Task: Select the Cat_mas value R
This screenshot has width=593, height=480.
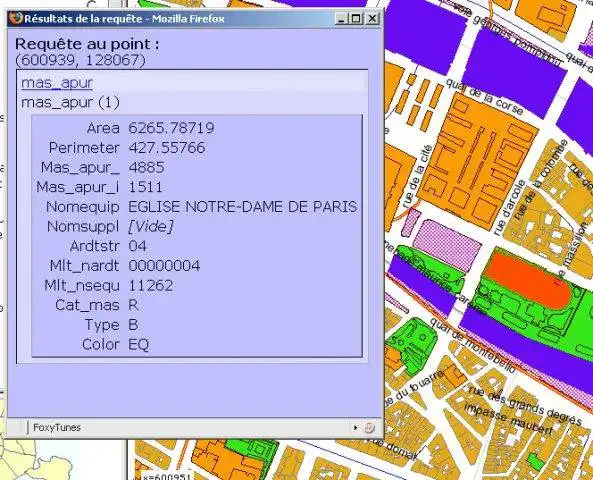Action: point(133,305)
